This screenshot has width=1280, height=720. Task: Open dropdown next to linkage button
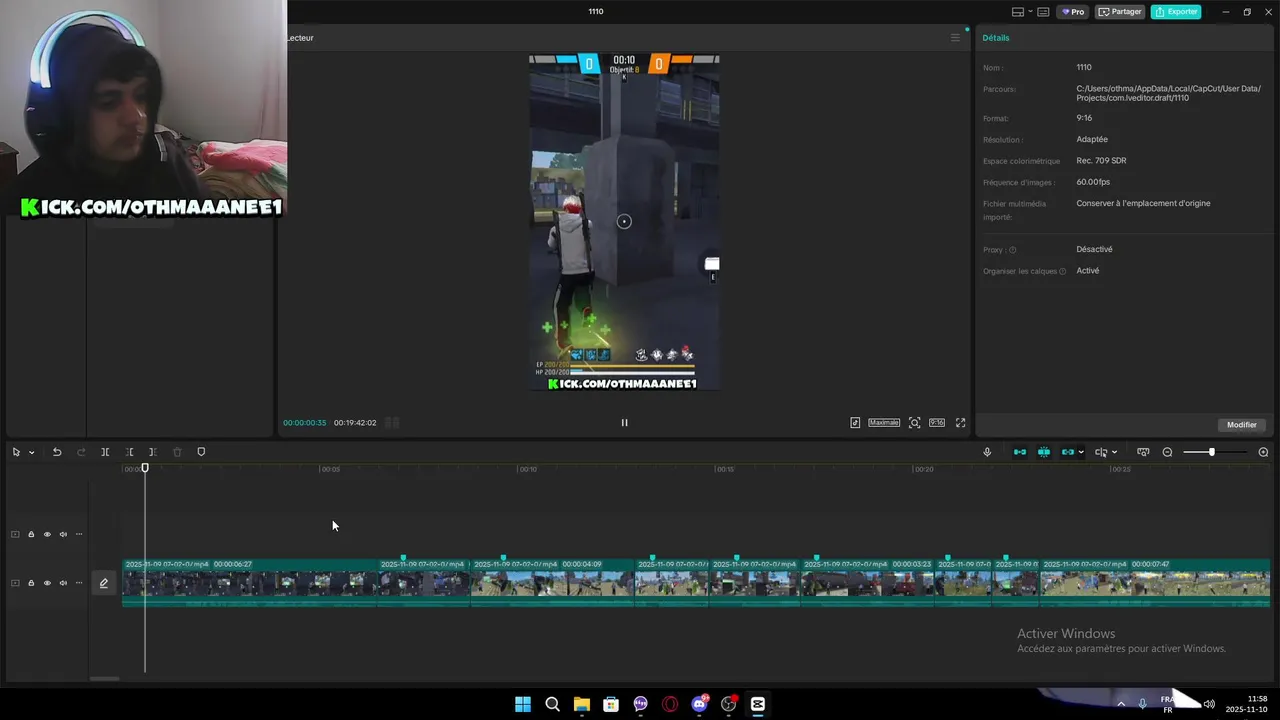[1081, 452]
